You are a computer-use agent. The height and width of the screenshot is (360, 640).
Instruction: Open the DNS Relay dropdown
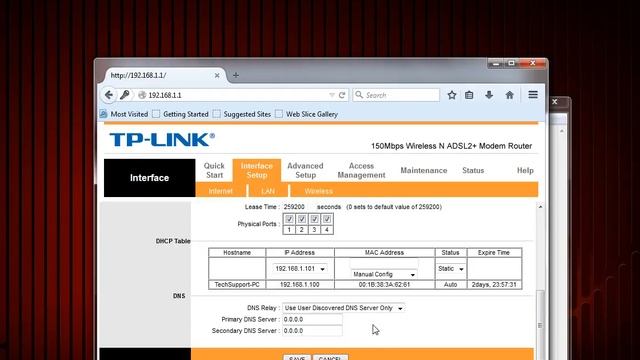(344, 308)
